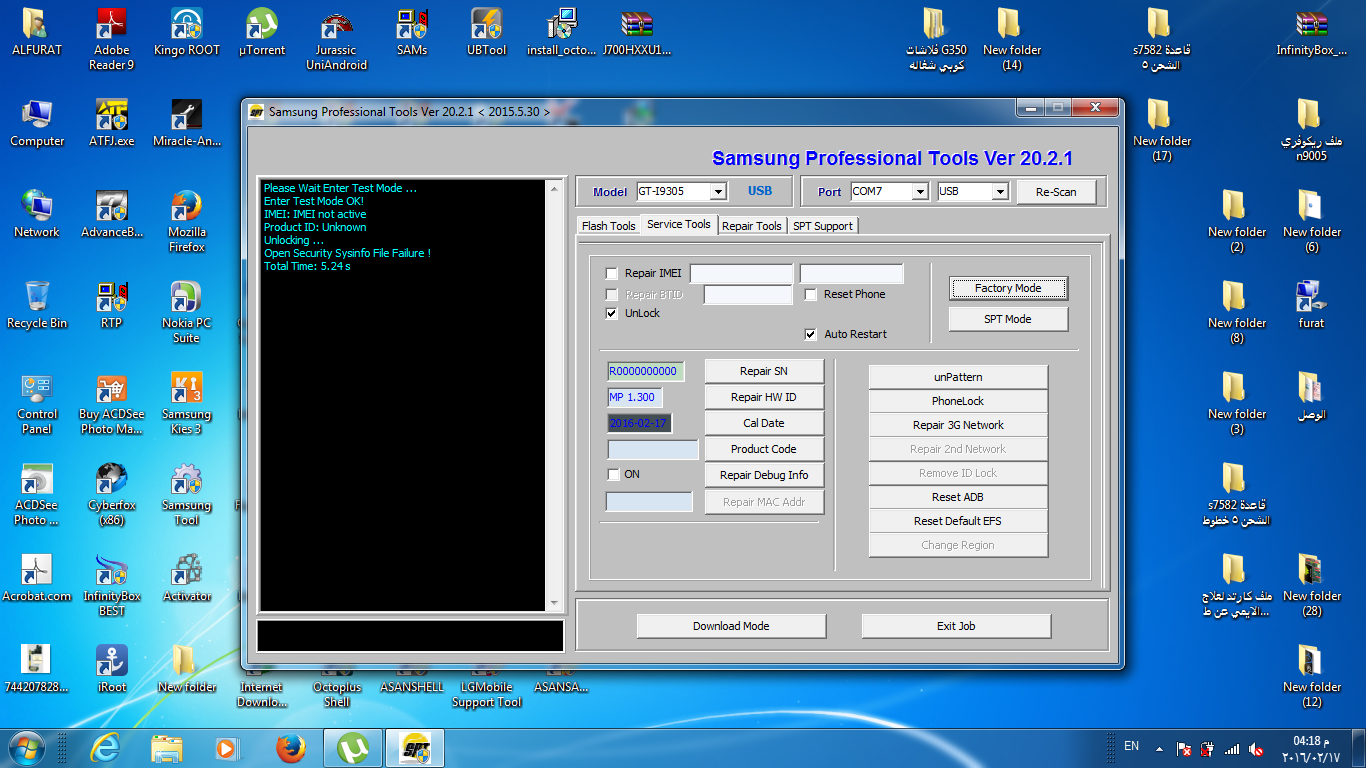Open the Port COM7 dropdown

point(920,191)
